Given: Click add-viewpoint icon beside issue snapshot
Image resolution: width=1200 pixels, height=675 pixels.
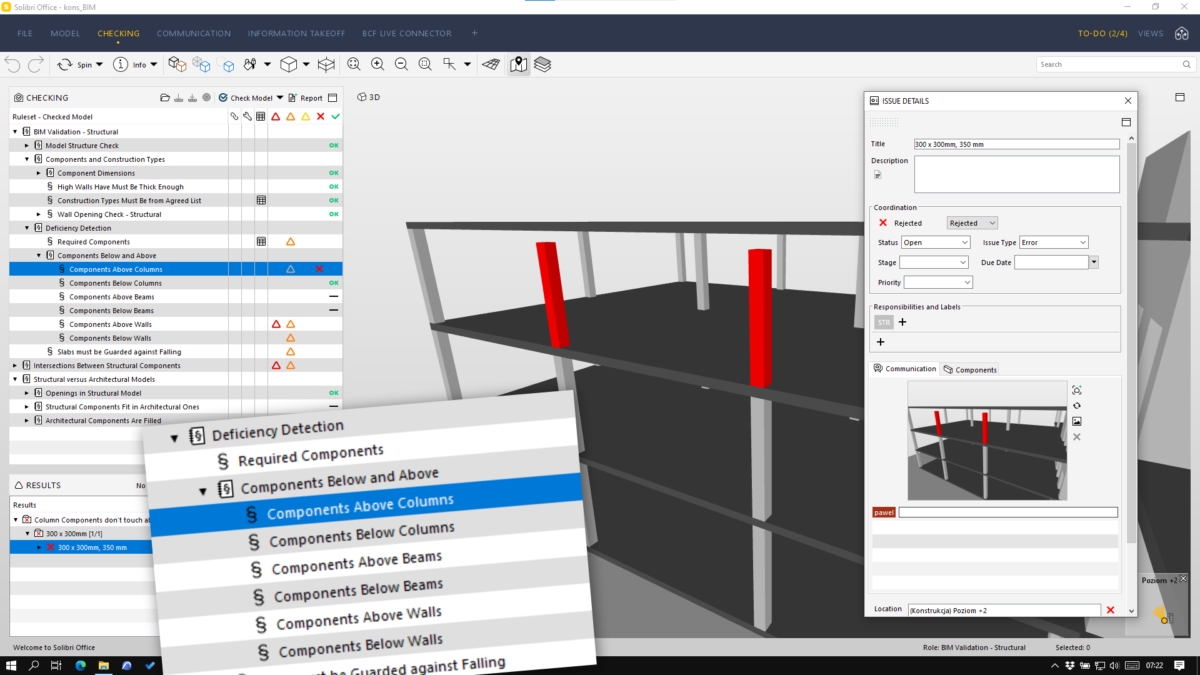Looking at the screenshot, I should pyautogui.click(x=1077, y=390).
